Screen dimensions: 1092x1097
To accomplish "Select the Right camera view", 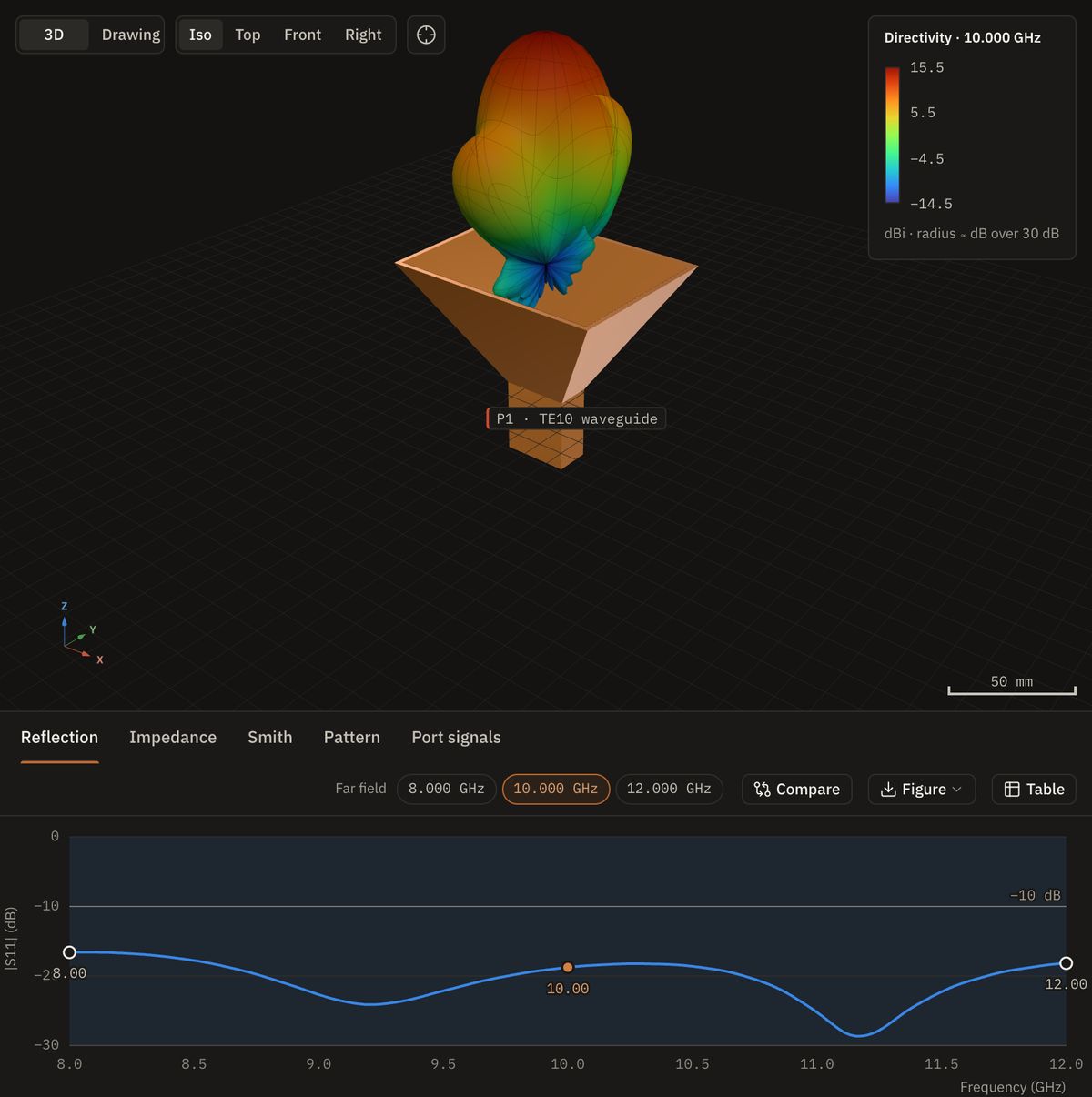I will point(363,35).
